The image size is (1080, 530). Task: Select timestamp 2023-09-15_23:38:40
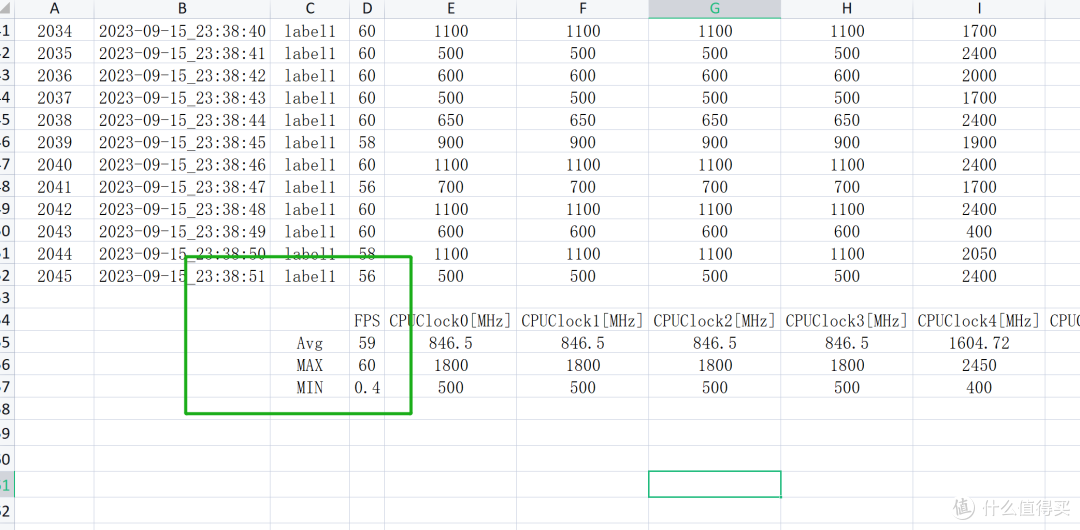(183, 31)
